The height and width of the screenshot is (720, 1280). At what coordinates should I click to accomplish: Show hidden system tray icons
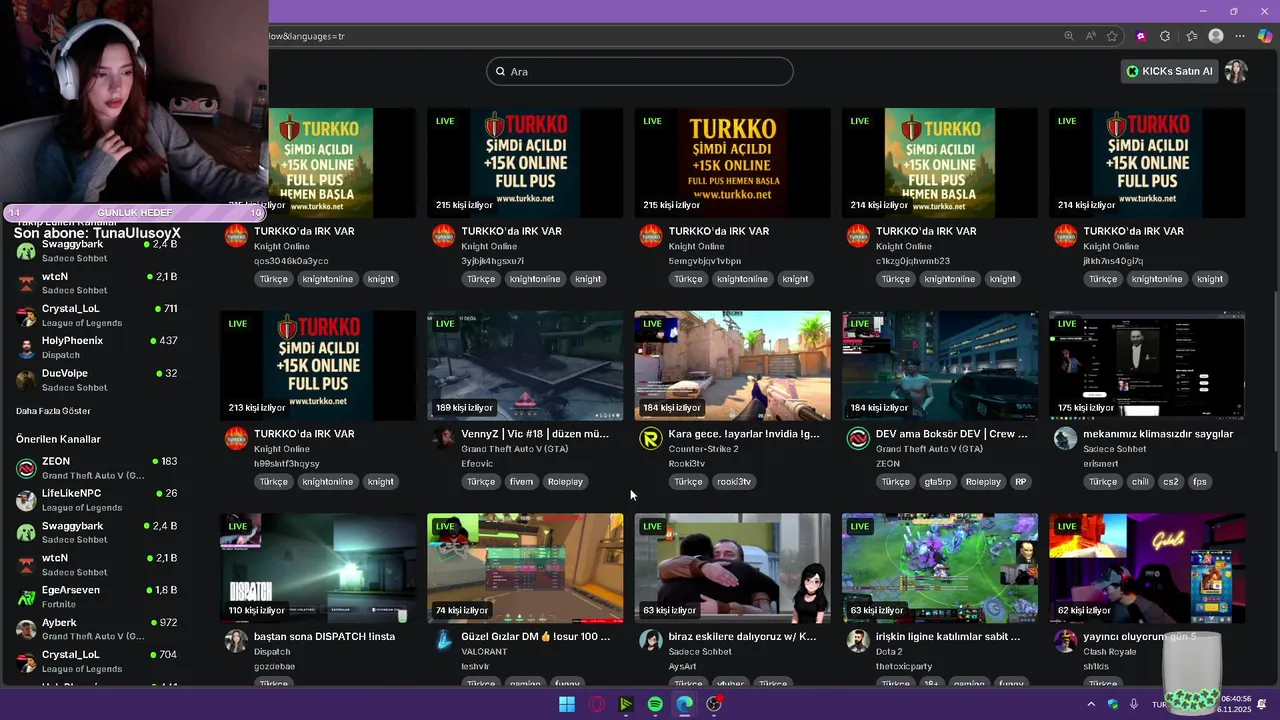click(1091, 704)
